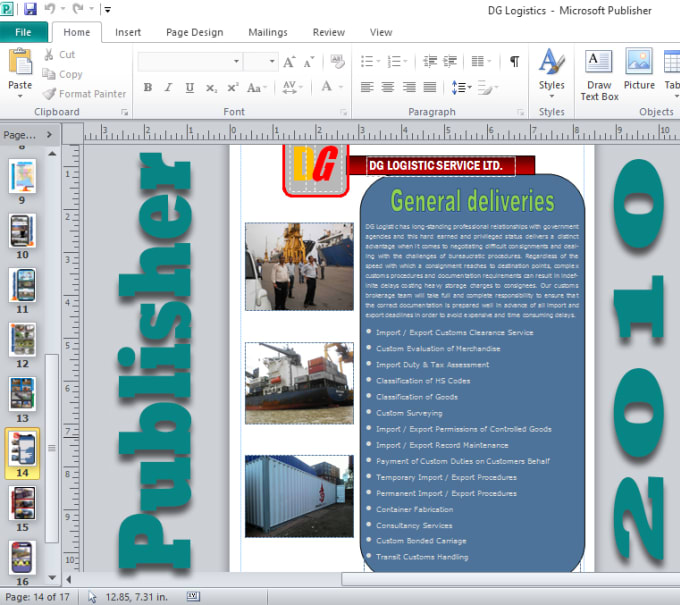Image resolution: width=680 pixels, height=605 pixels.
Task: Click Justify text alignment icon
Action: (430, 88)
